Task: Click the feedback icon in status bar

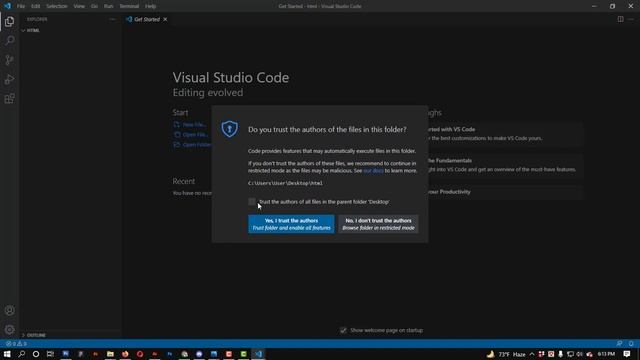Action: (x=619, y=344)
